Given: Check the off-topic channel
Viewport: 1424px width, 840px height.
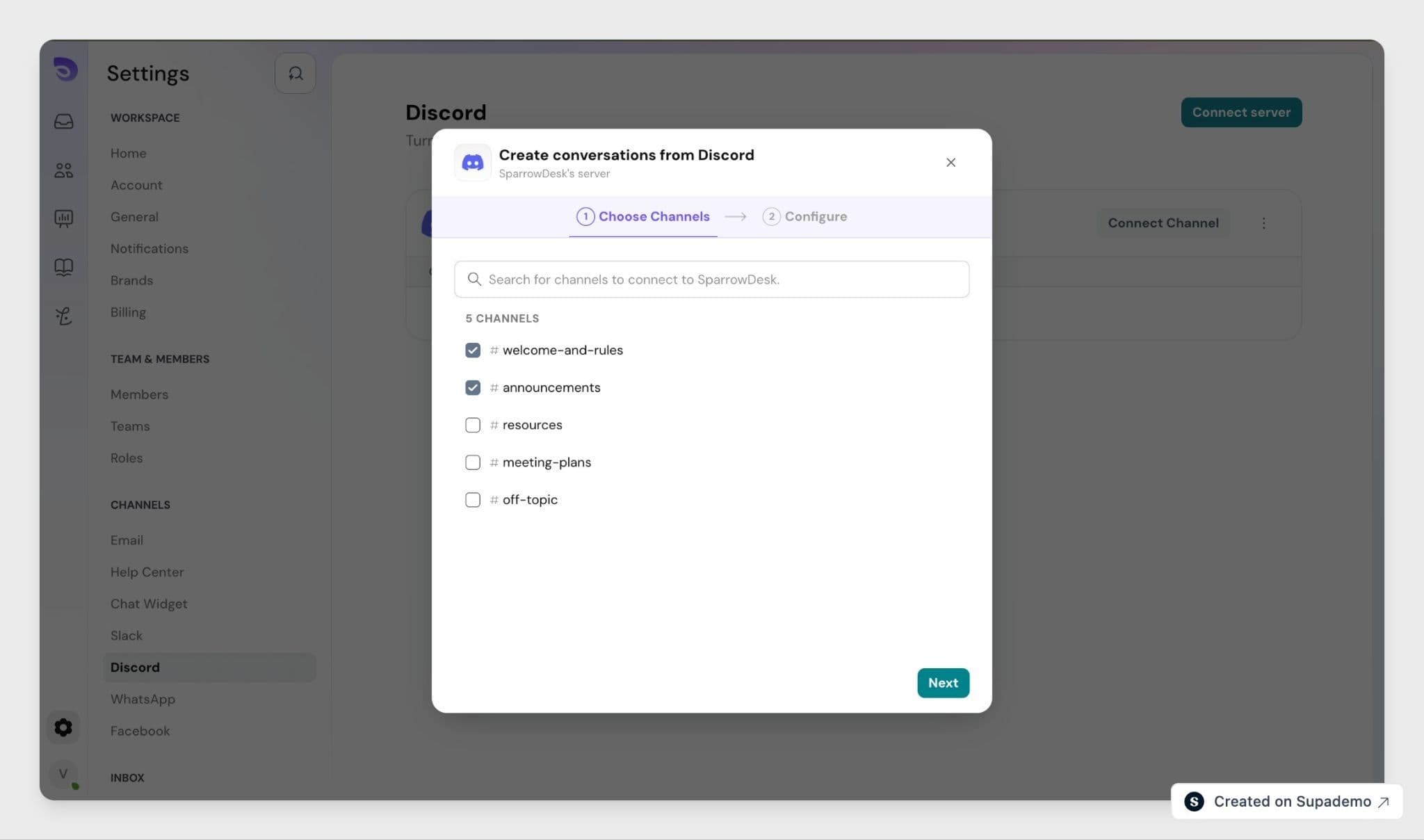Looking at the screenshot, I should tap(473, 500).
